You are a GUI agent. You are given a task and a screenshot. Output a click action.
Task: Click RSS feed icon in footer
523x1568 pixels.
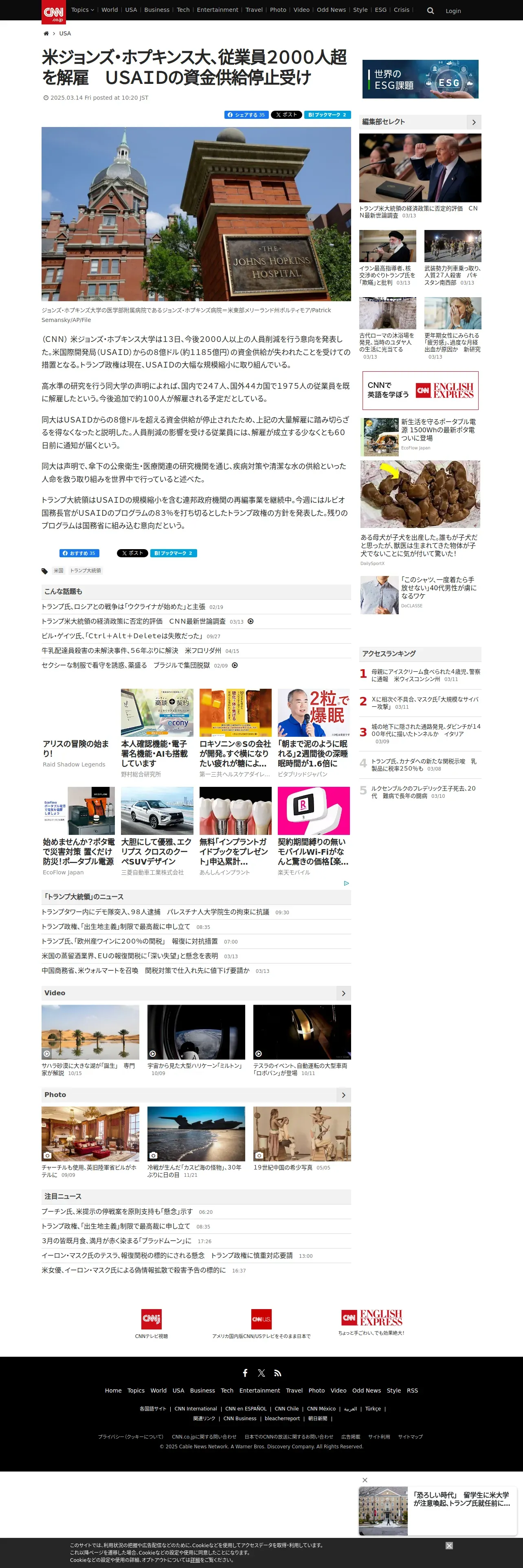(x=278, y=1373)
